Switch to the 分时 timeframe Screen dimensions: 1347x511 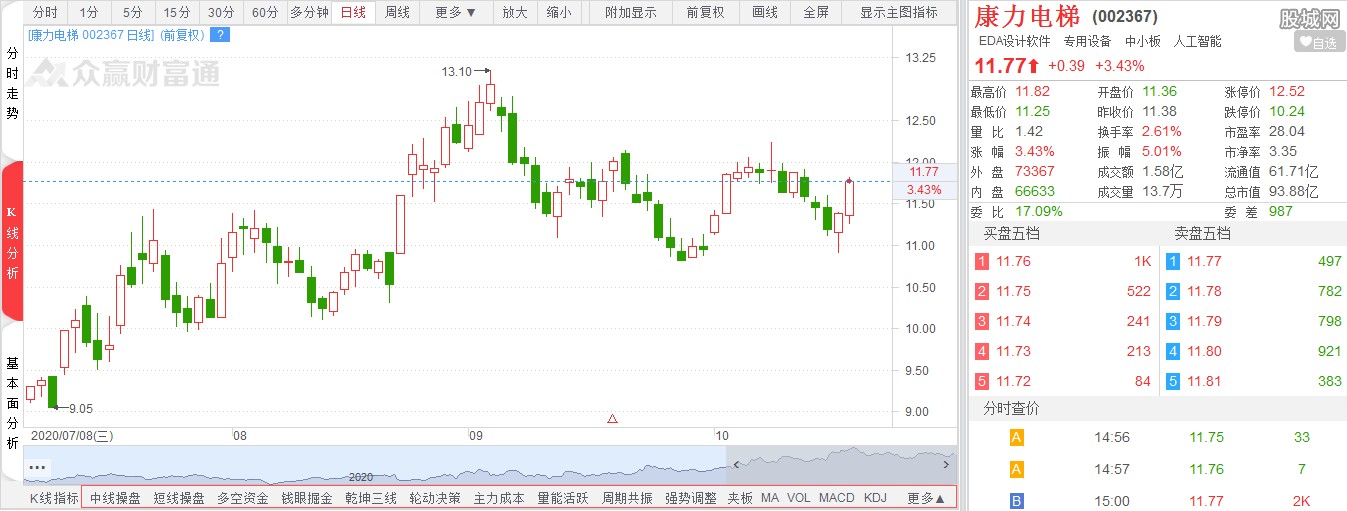point(45,13)
